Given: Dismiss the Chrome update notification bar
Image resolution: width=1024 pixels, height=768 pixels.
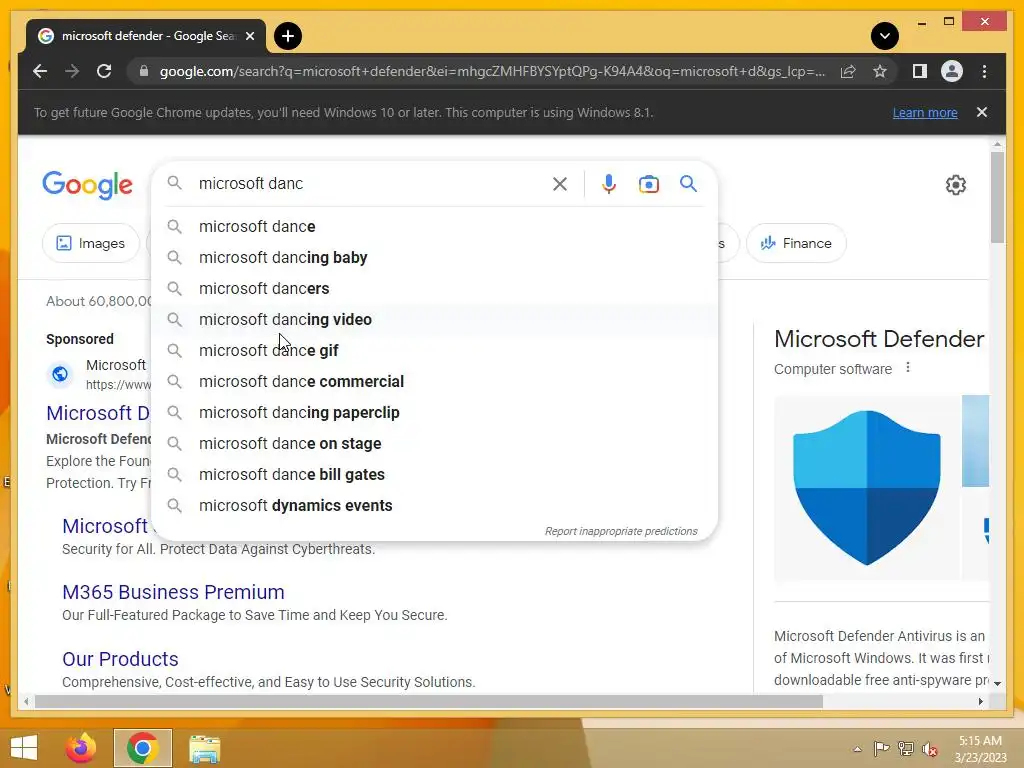Looking at the screenshot, I should click(x=982, y=112).
